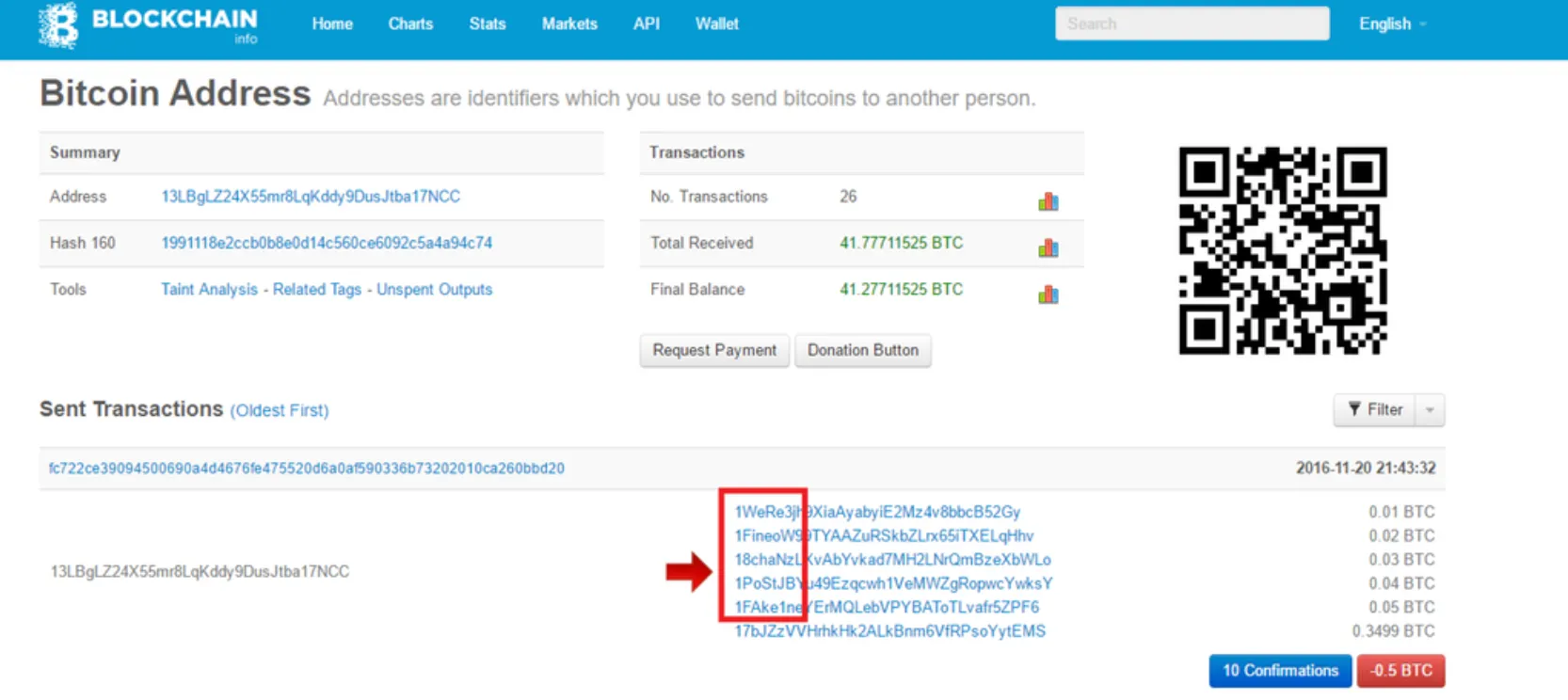The image size is (1568, 700).
Task: Click the red -0.5 BTC amount
Action: tap(1400, 671)
